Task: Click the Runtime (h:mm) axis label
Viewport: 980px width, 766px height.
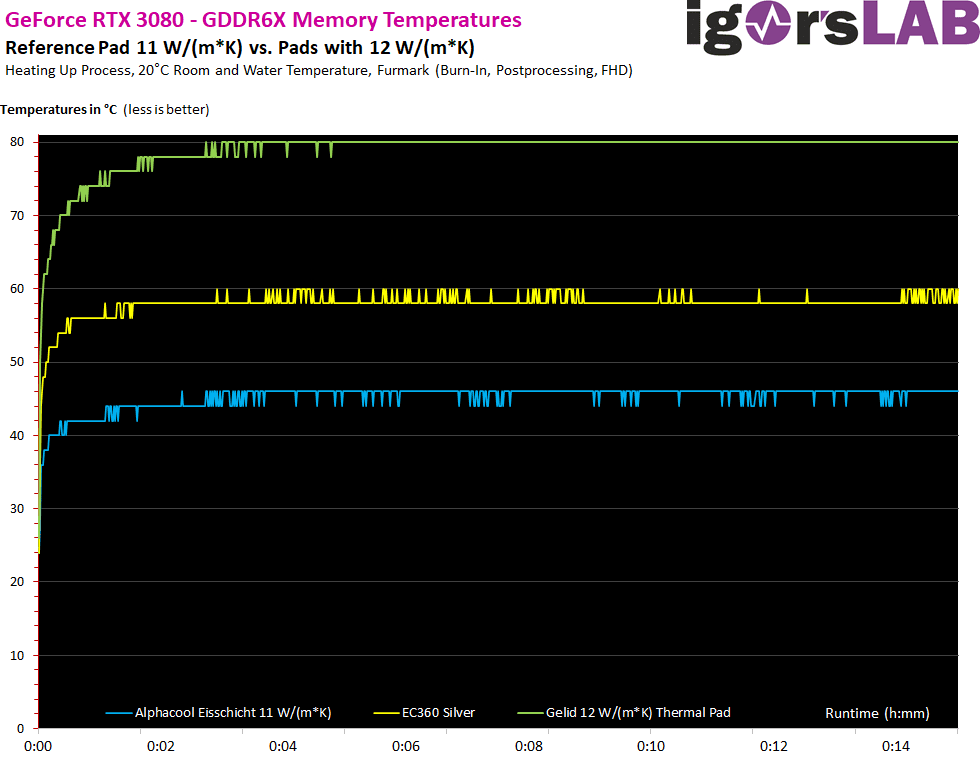Action: (877, 713)
